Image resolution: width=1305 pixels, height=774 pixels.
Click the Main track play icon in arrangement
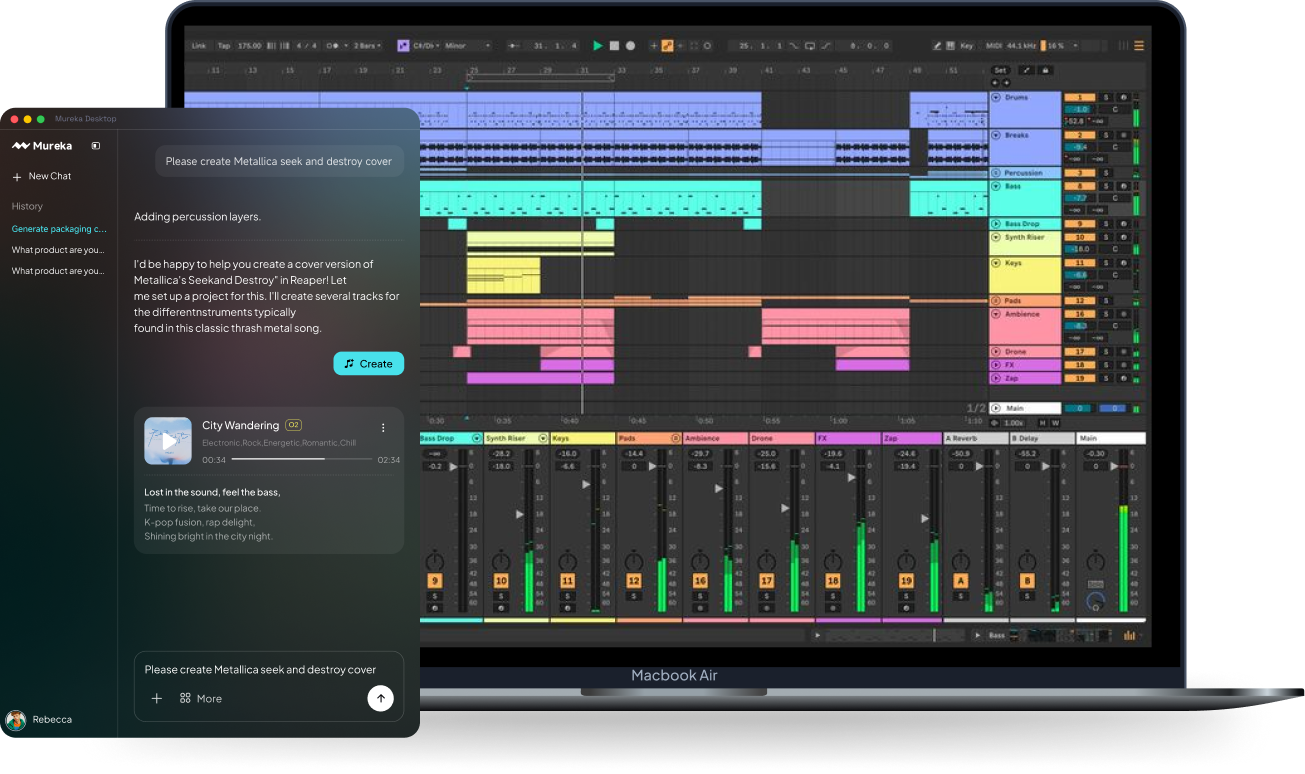[x=996, y=408]
